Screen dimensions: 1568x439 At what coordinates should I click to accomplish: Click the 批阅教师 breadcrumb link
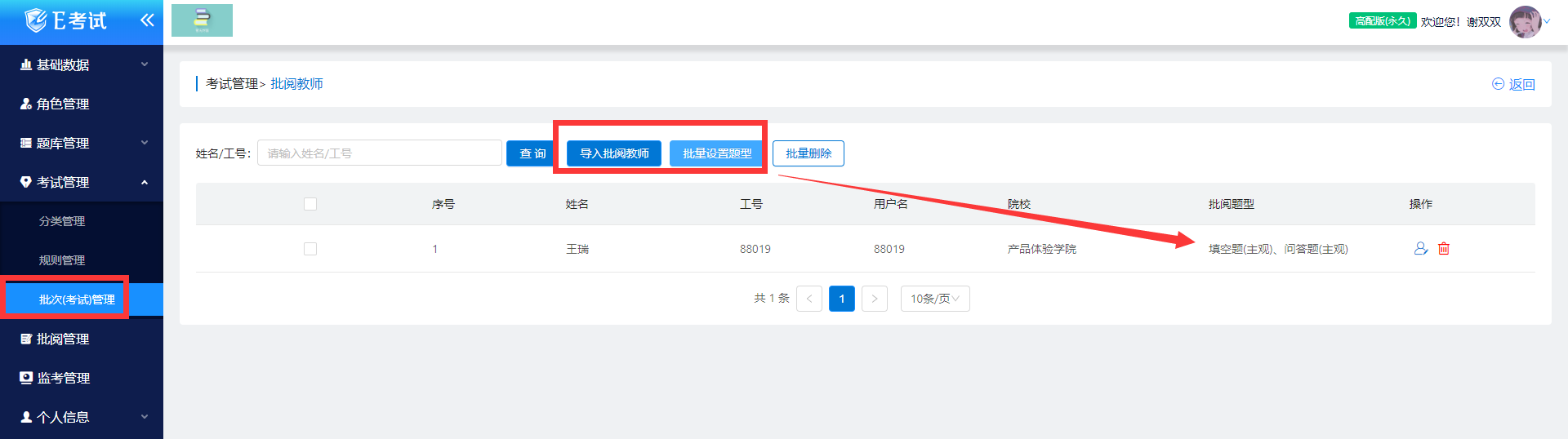pos(296,84)
